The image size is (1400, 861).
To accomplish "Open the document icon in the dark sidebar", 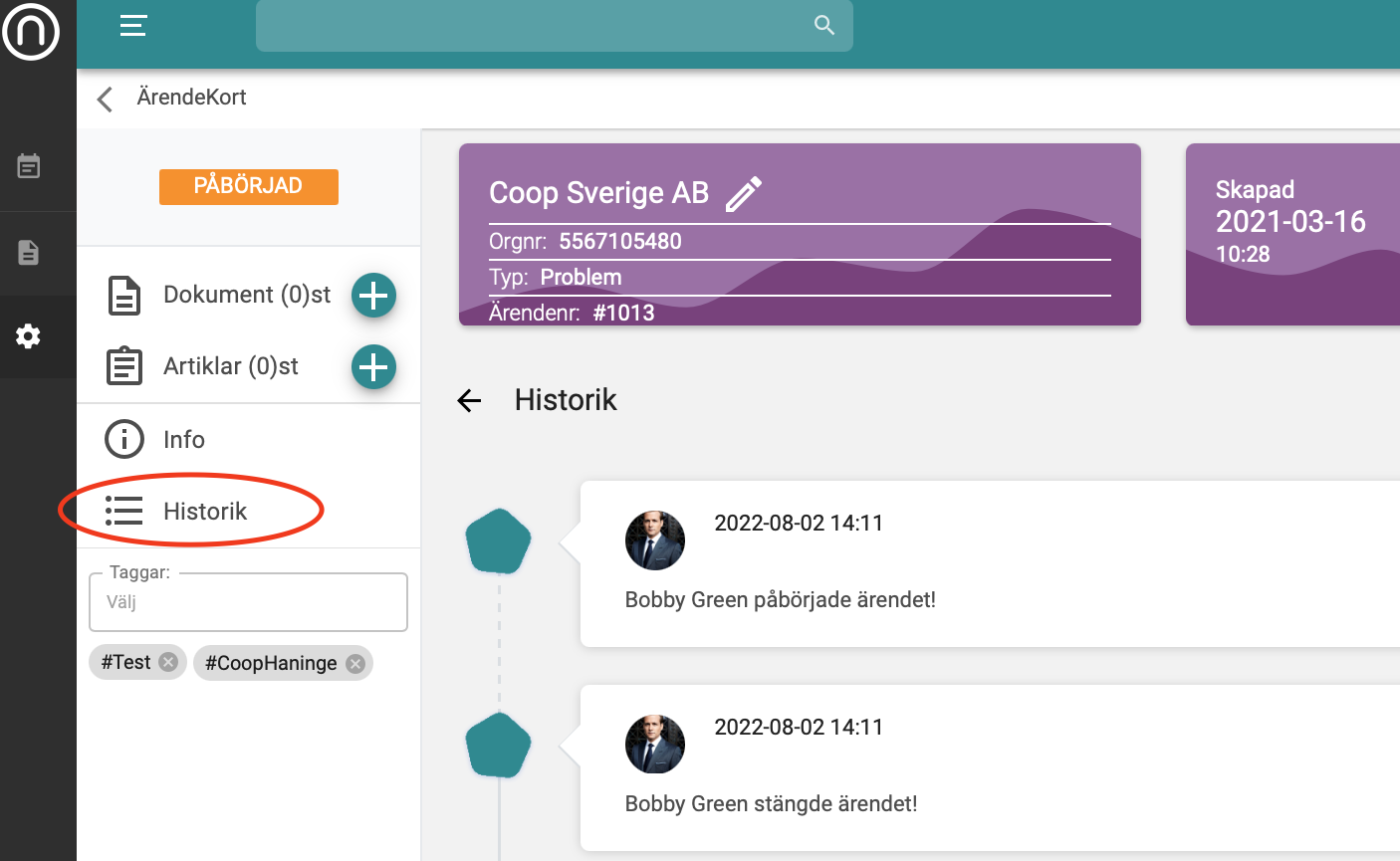I will [29, 252].
